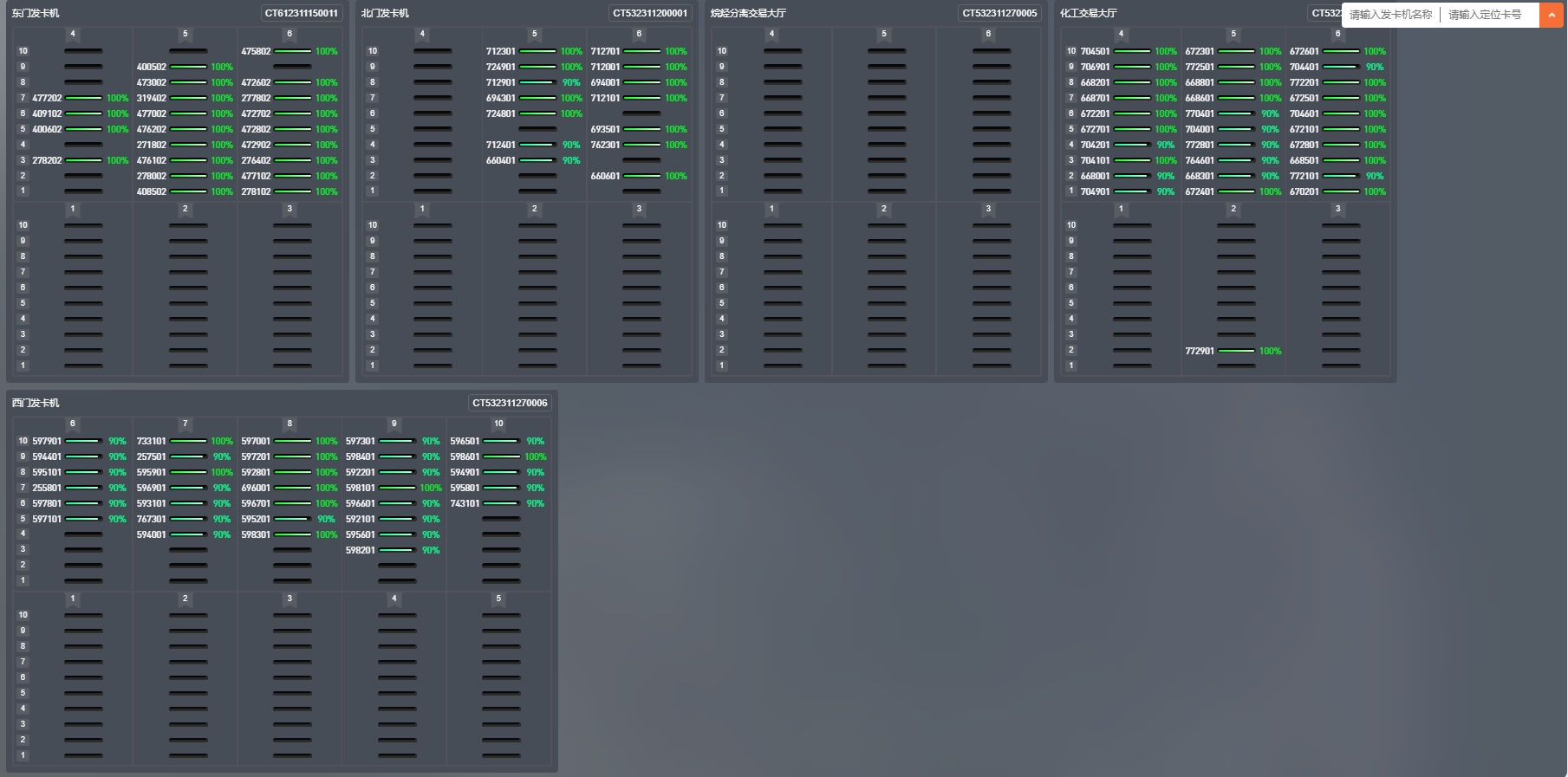Screen dimensions: 1568x777
Task: Click column 3 tag icon in 东门发卡机
Action: 290,210
